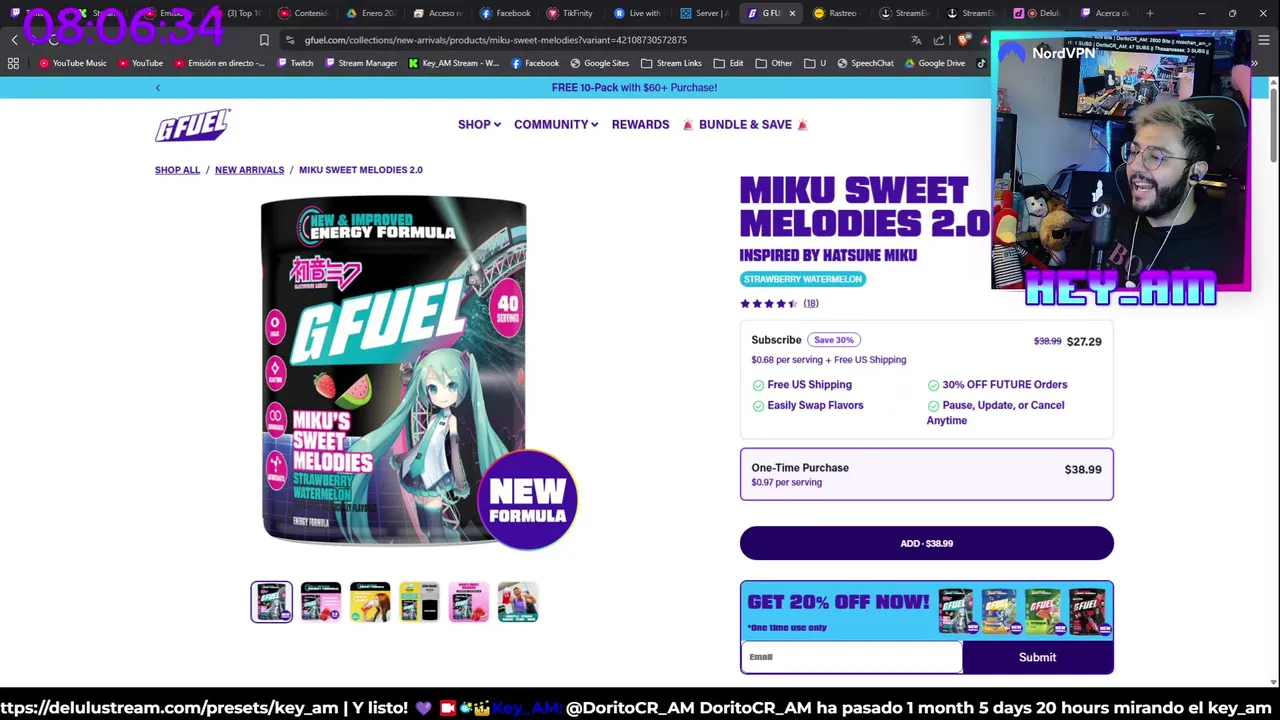
Task: Close the G FUEL tab
Action: point(792,13)
